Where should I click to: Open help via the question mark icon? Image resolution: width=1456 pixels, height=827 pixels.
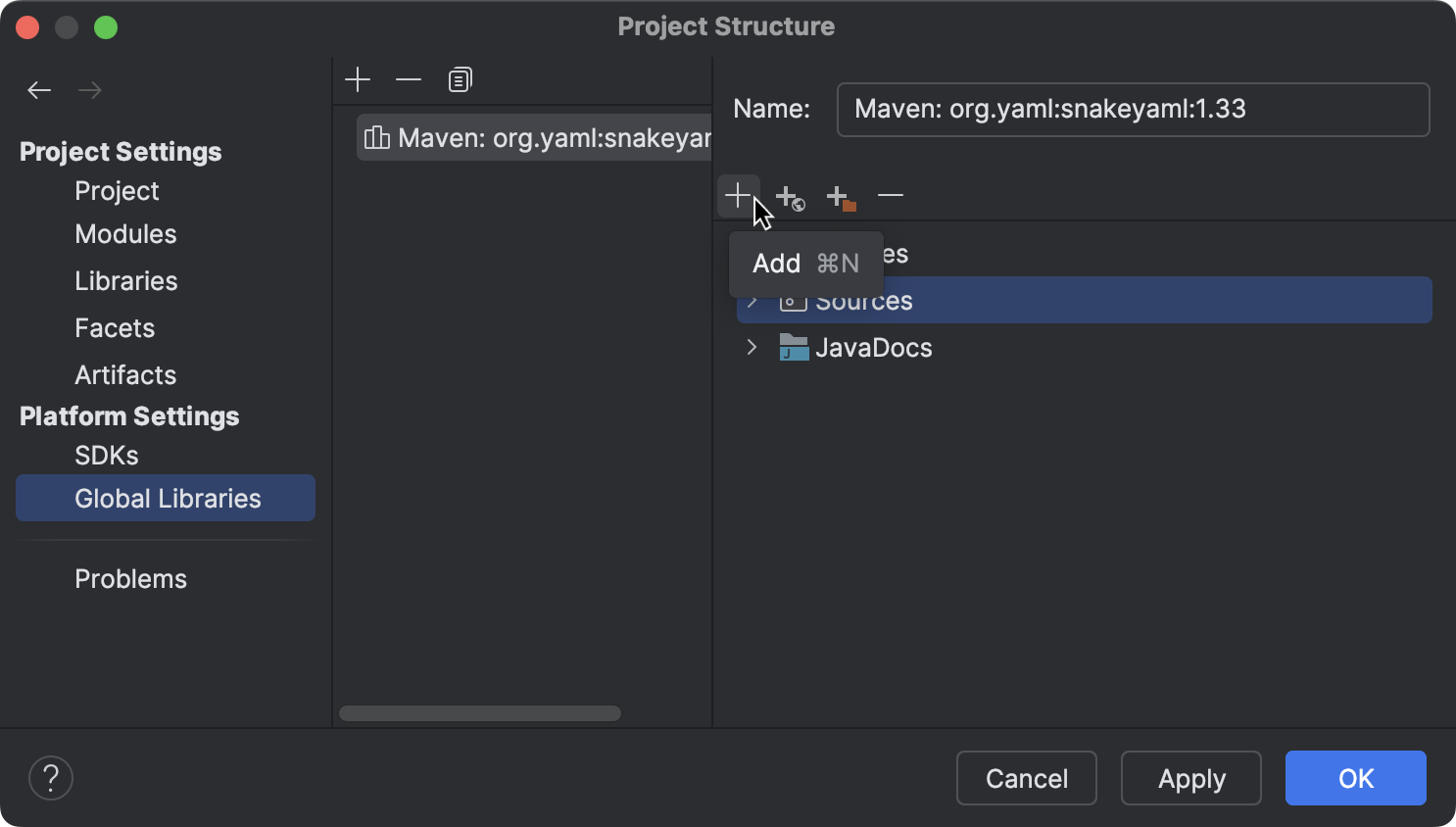click(51, 777)
